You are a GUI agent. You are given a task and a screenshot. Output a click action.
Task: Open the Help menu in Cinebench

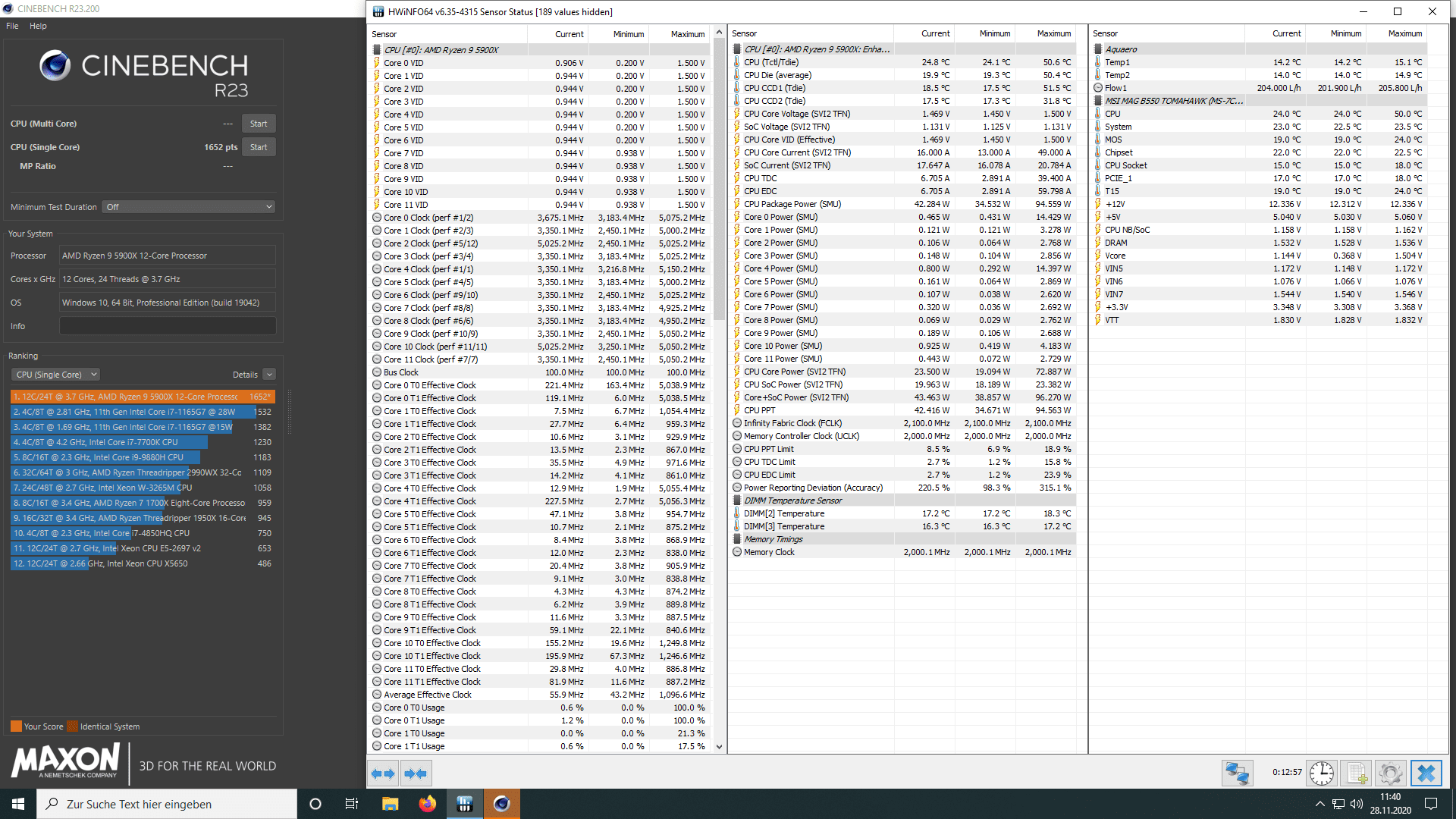(38, 26)
